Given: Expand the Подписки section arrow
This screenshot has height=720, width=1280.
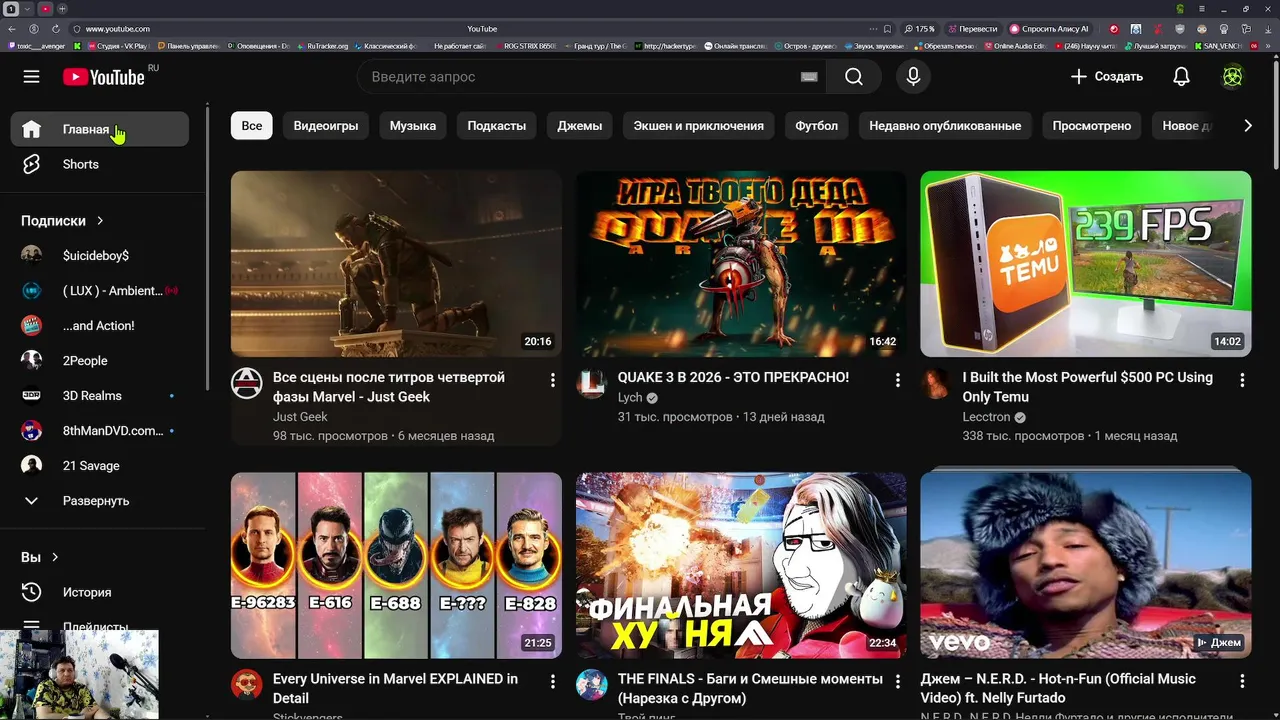Looking at the screenshot, I should [x=100, y=221].
